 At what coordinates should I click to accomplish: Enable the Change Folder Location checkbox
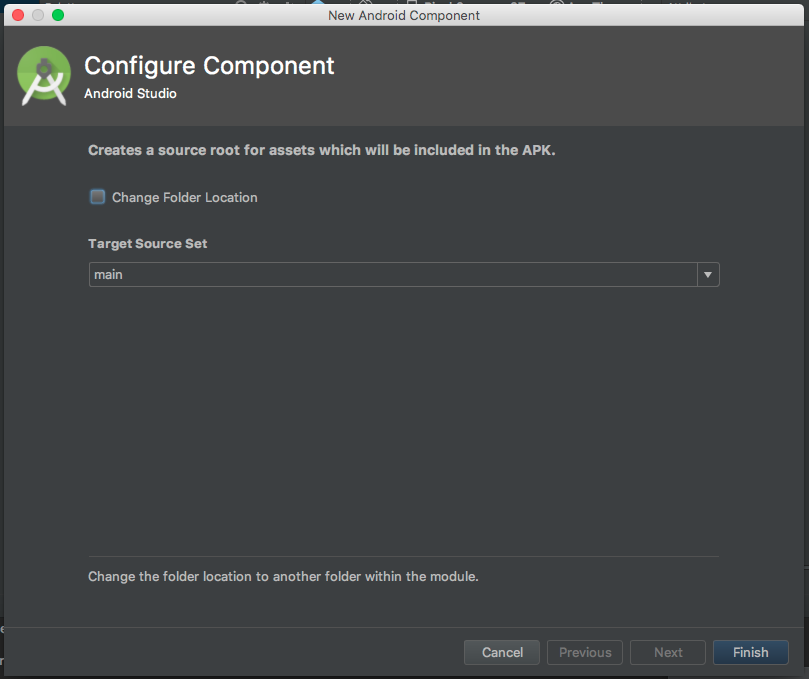click(x=98, y=197)
